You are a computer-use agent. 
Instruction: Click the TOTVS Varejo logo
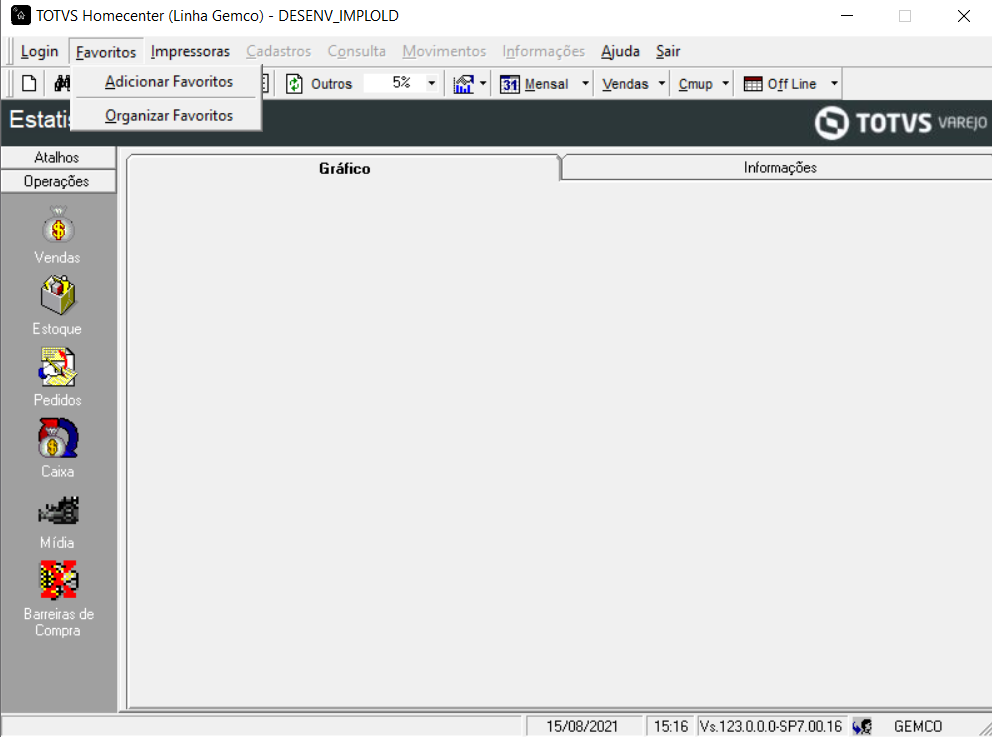point(901,123)
